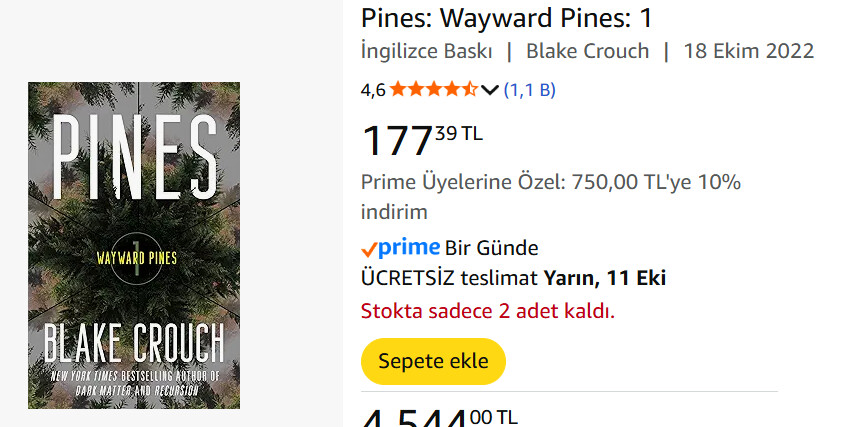
Task: Click the blue prime logo
Action: 409,248
